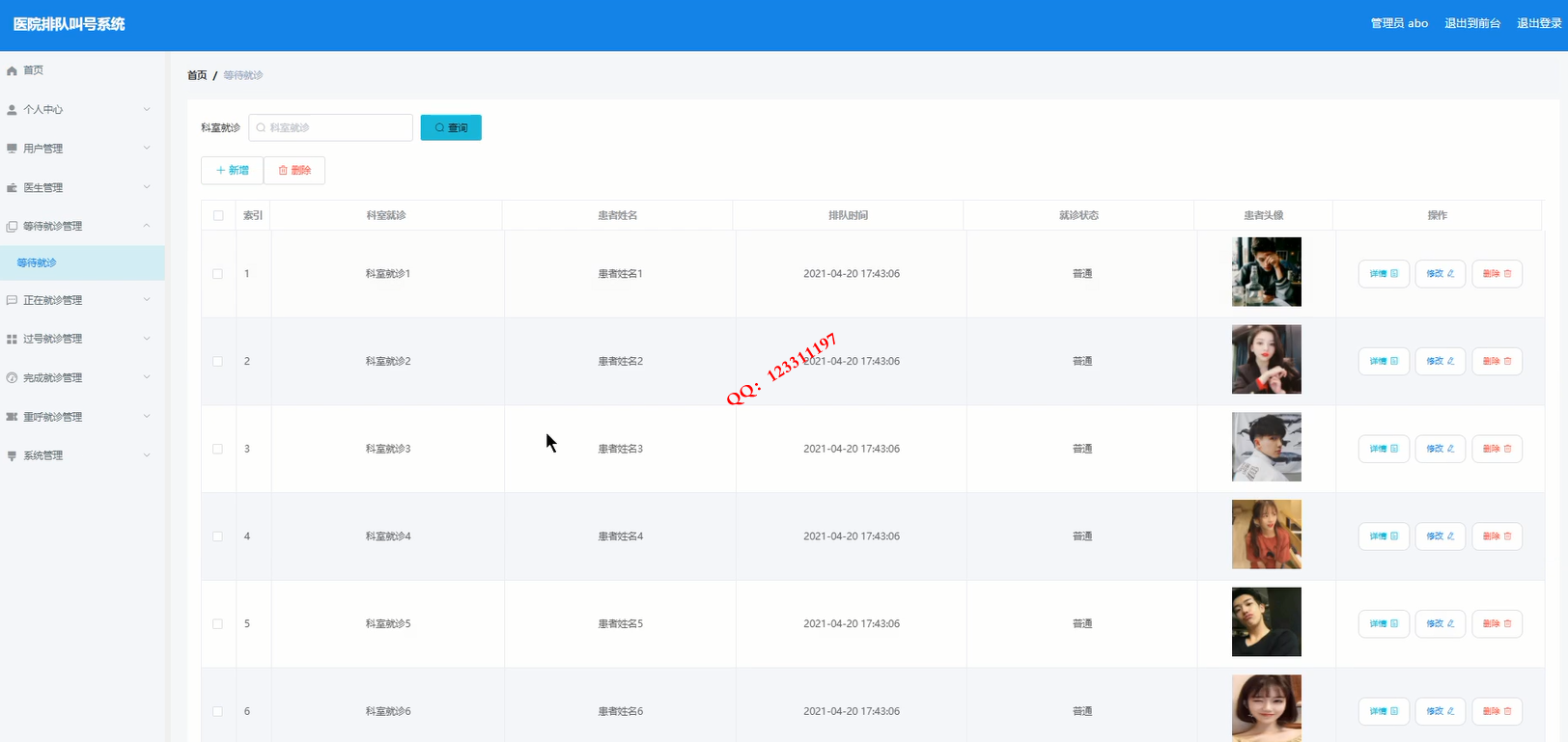This screenshot has width=1568, height=742.
Task: Click the 正在就诊管理 sidebar icon
Action: (x=12, y=301)
